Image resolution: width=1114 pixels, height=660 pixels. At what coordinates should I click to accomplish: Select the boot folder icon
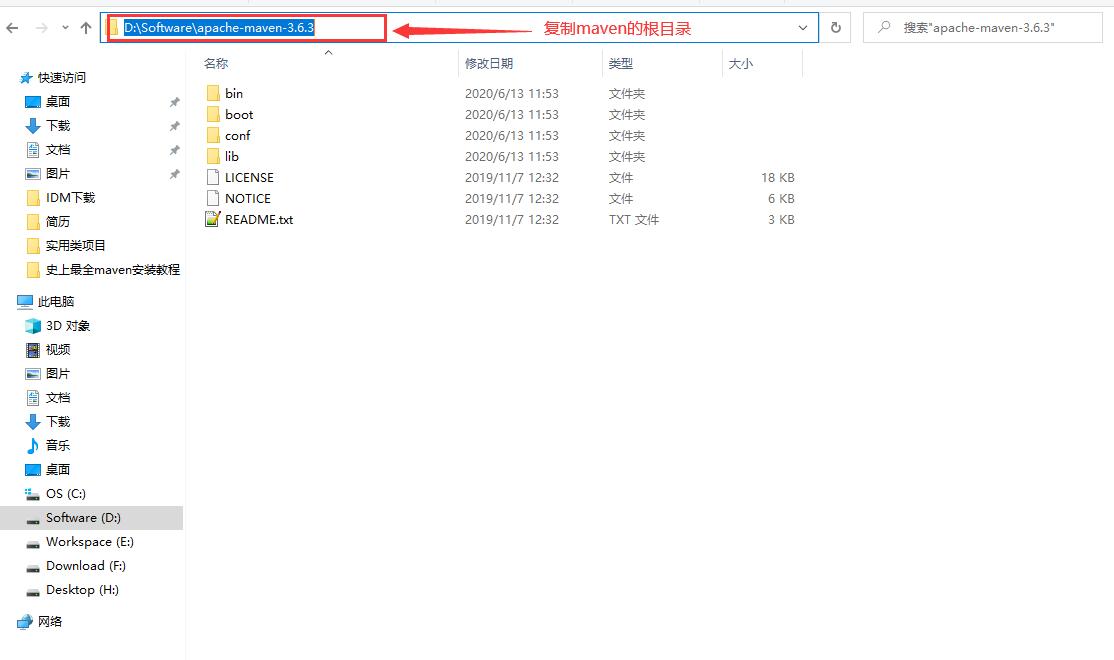[x=213, y=114]
